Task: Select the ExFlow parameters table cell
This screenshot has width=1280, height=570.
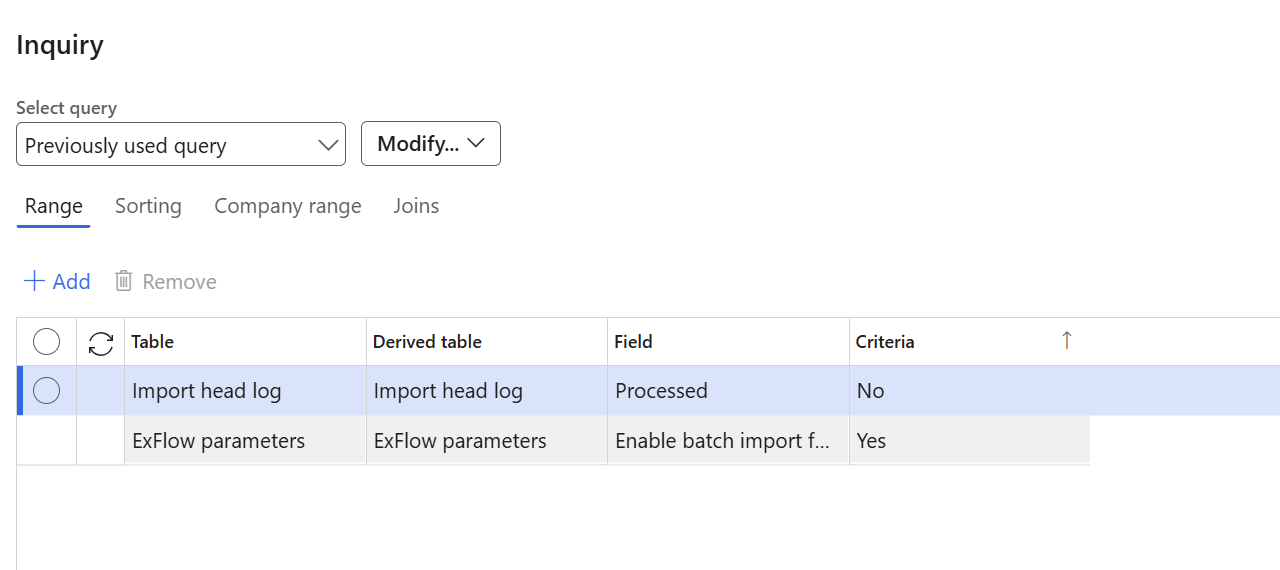Action: tap(245, 441)
